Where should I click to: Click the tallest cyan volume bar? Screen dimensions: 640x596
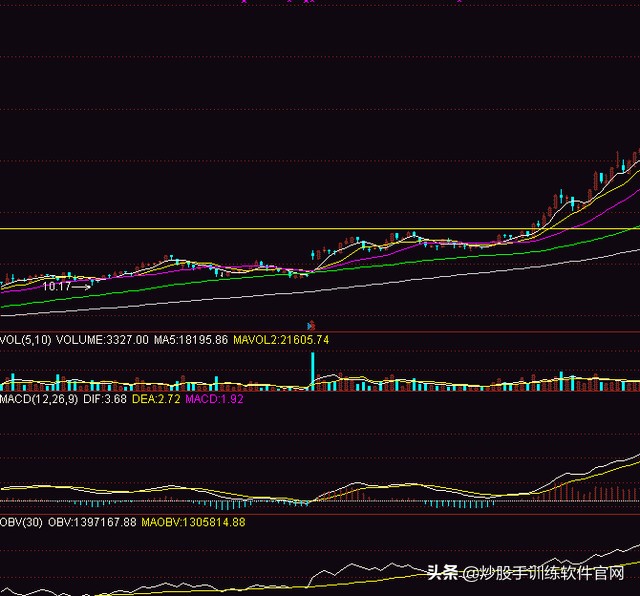pos(313,371)
